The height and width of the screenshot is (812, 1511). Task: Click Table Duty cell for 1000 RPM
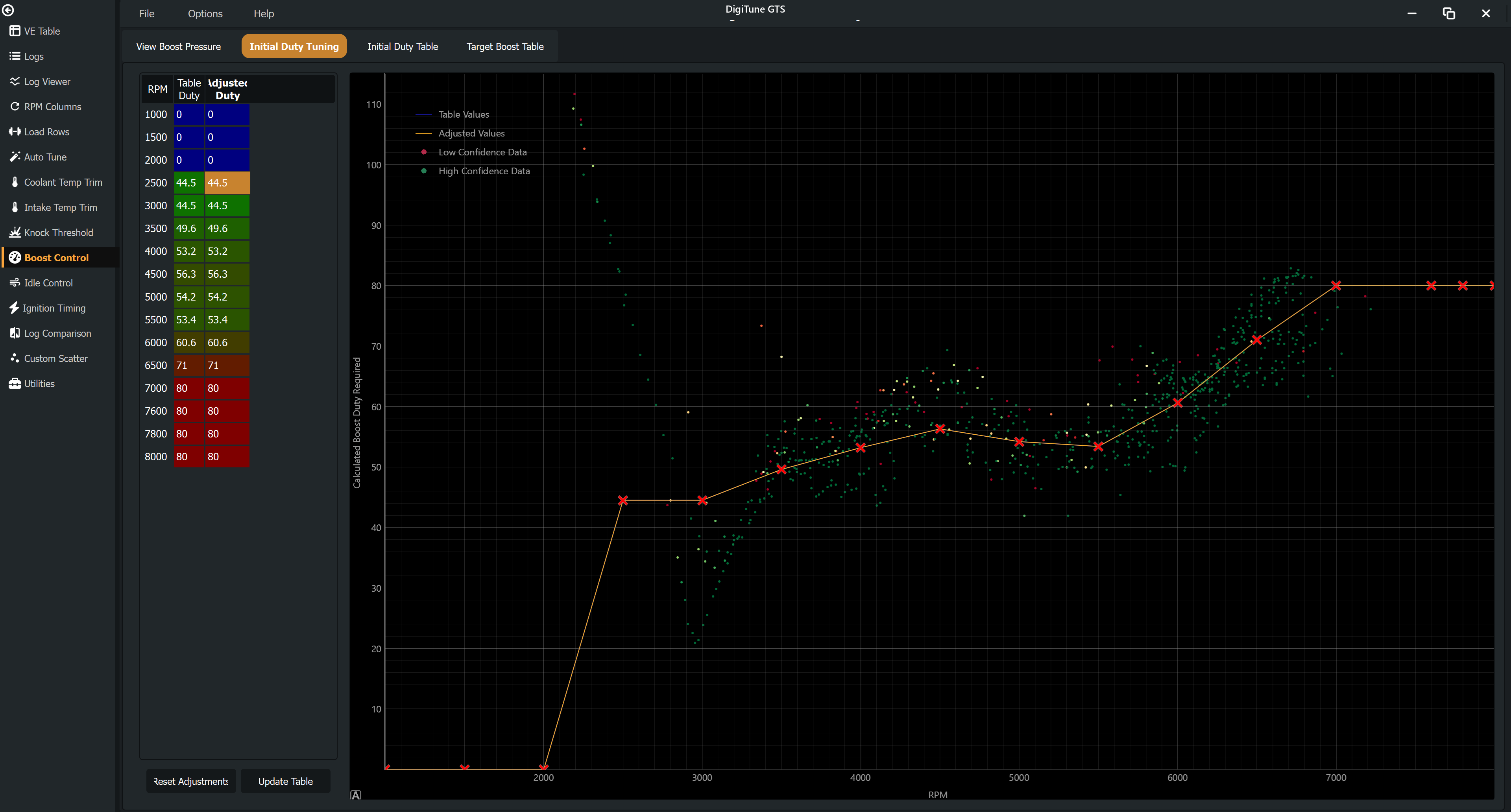(189, 114)
